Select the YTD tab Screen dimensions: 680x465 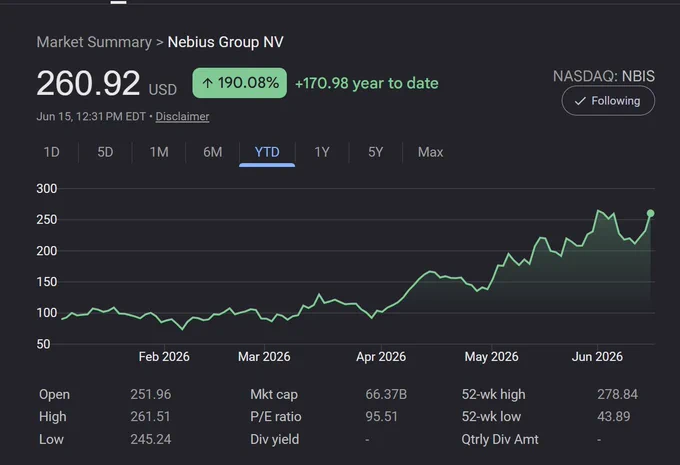(x=267, y=152)
